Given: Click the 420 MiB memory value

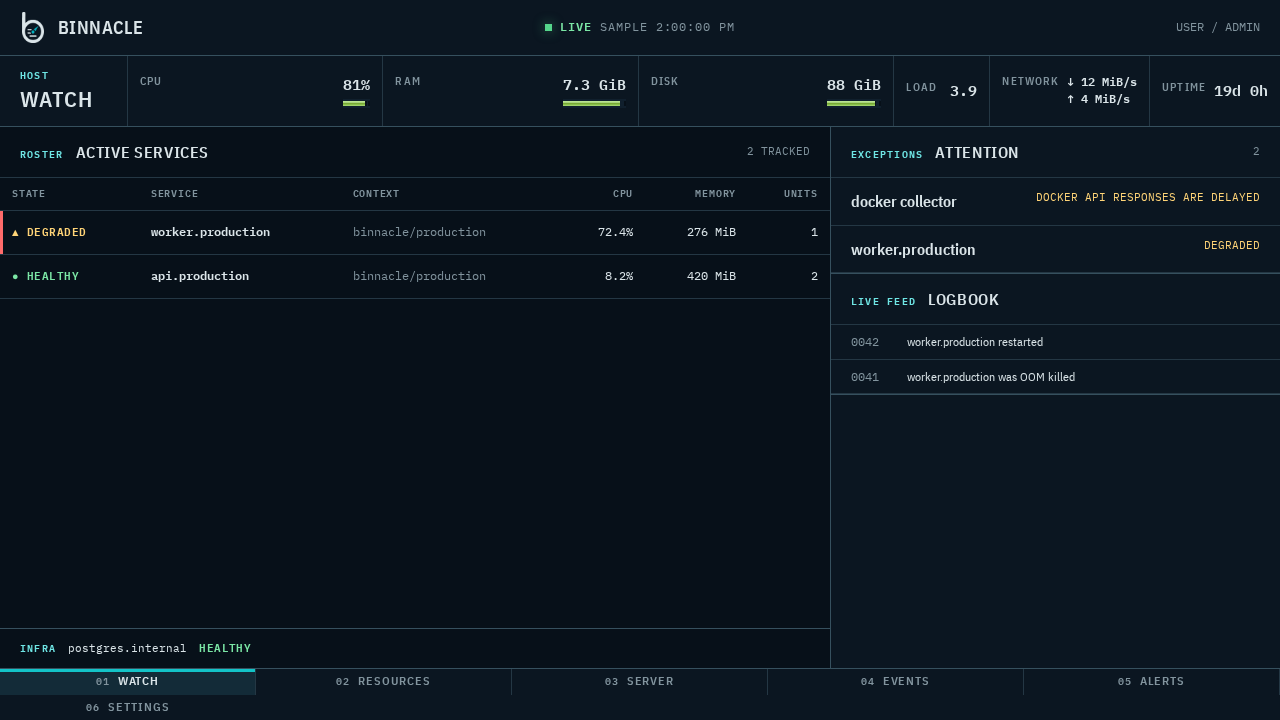Looking at the screenshot, I should click(x=711, y=277).
